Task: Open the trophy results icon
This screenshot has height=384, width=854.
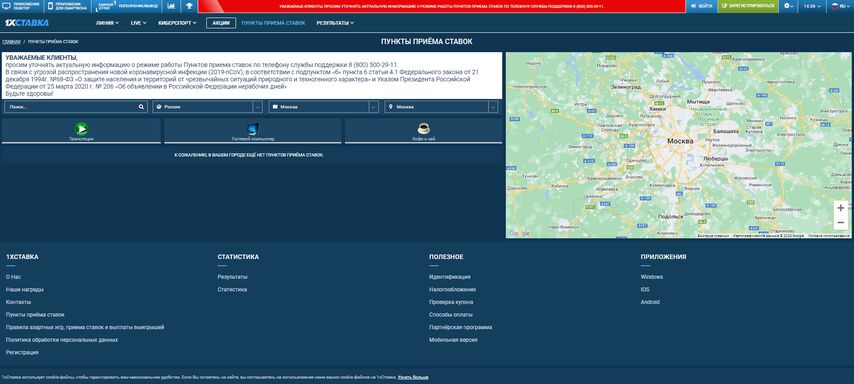Action: [x=189, y=6]
